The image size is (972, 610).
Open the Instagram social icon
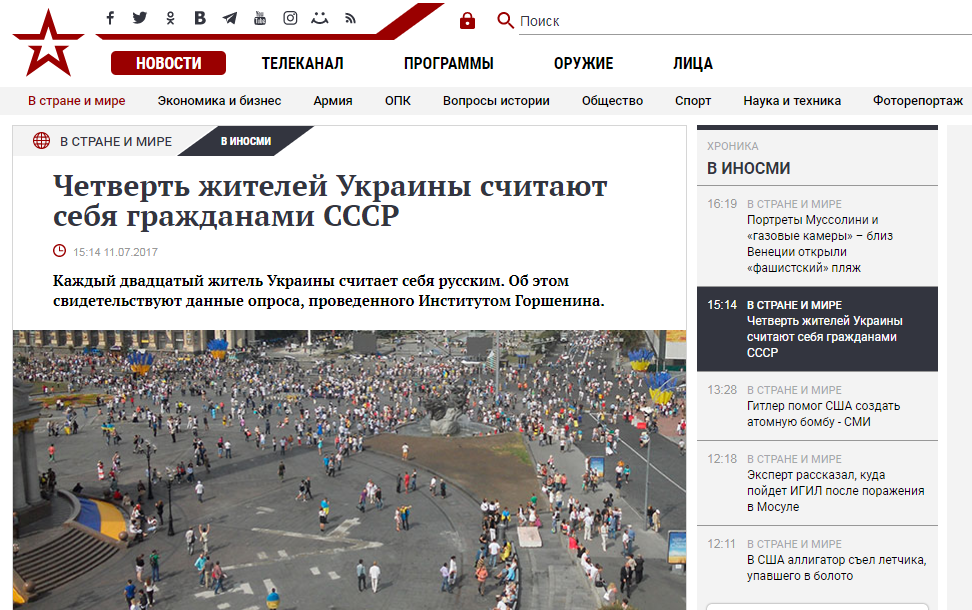pyautogui.click(x=290, y=18)
